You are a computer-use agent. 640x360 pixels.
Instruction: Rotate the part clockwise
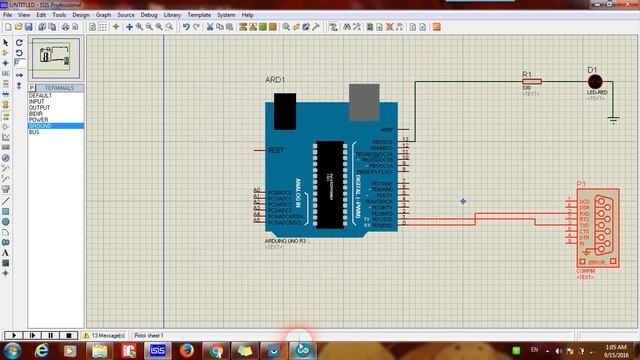click(19, 42)
